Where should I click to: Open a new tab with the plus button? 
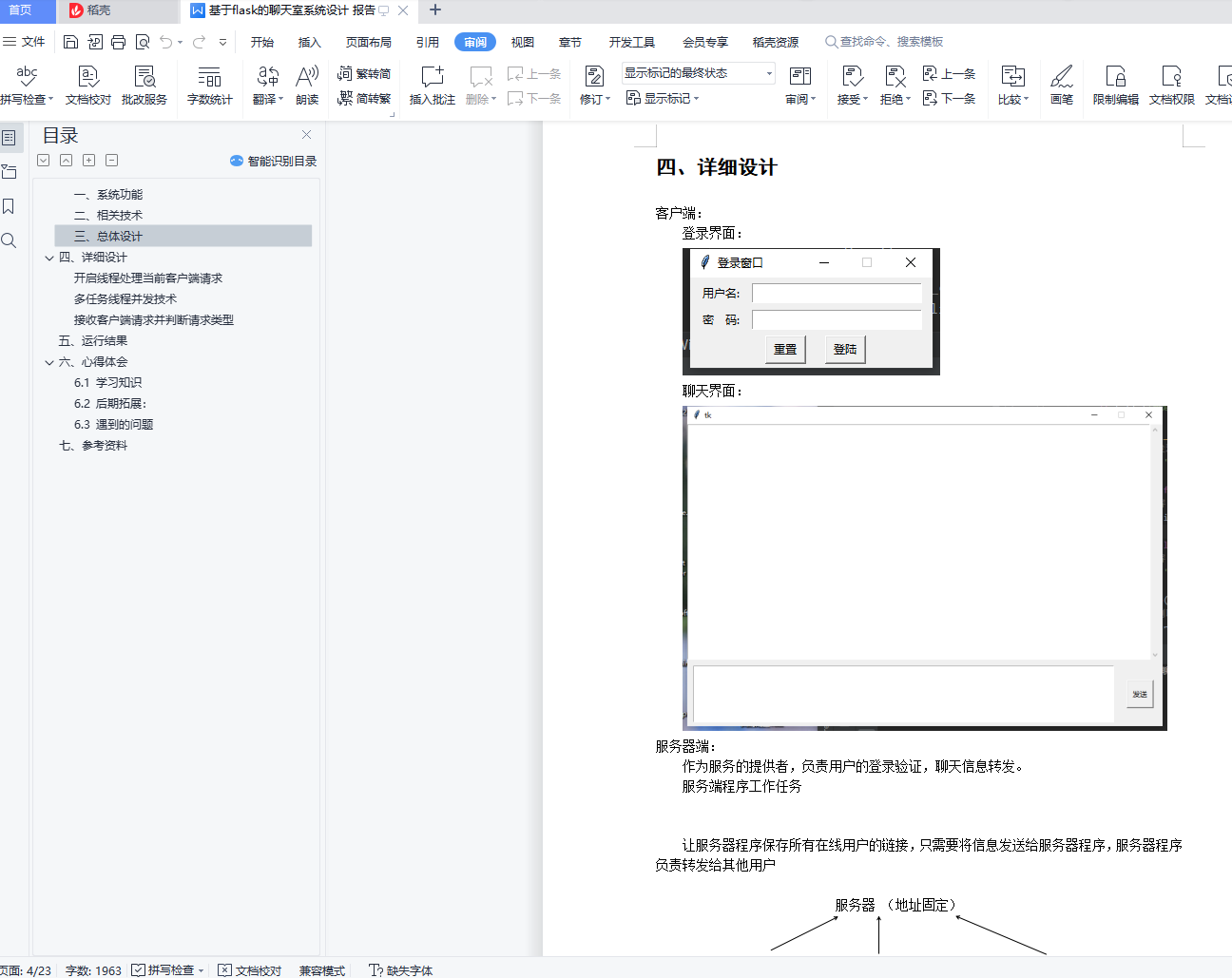pyautogui.click(x=435, y=10)
